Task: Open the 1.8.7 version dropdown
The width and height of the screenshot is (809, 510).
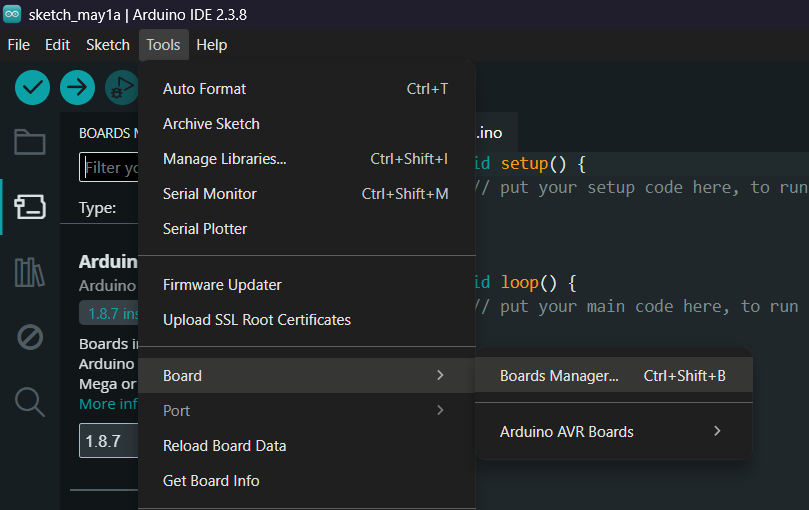Action: pos(109,441)
